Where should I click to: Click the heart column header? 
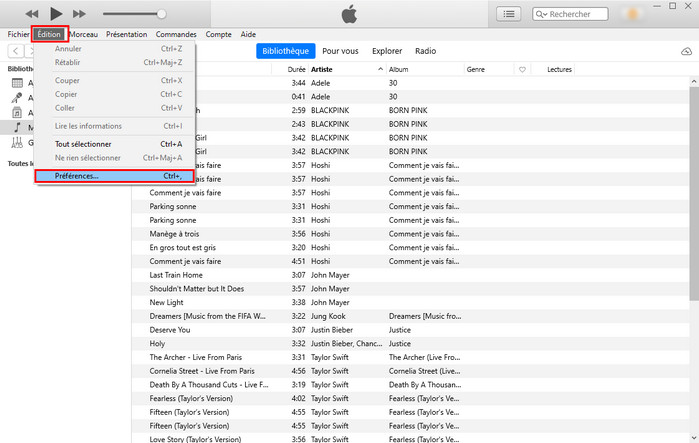(x=522, y=69)
